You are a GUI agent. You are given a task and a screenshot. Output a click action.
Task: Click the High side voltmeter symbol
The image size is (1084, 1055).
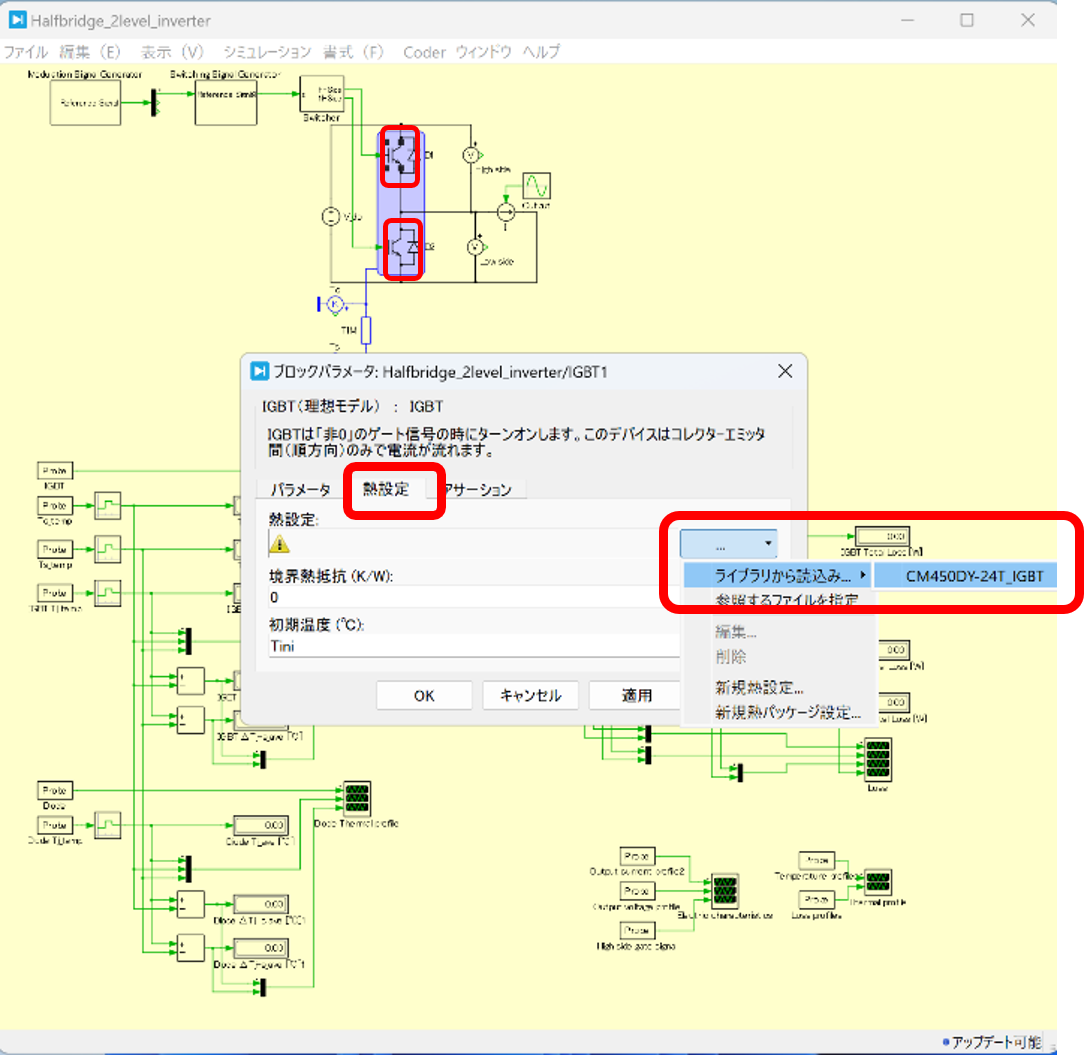470,156
